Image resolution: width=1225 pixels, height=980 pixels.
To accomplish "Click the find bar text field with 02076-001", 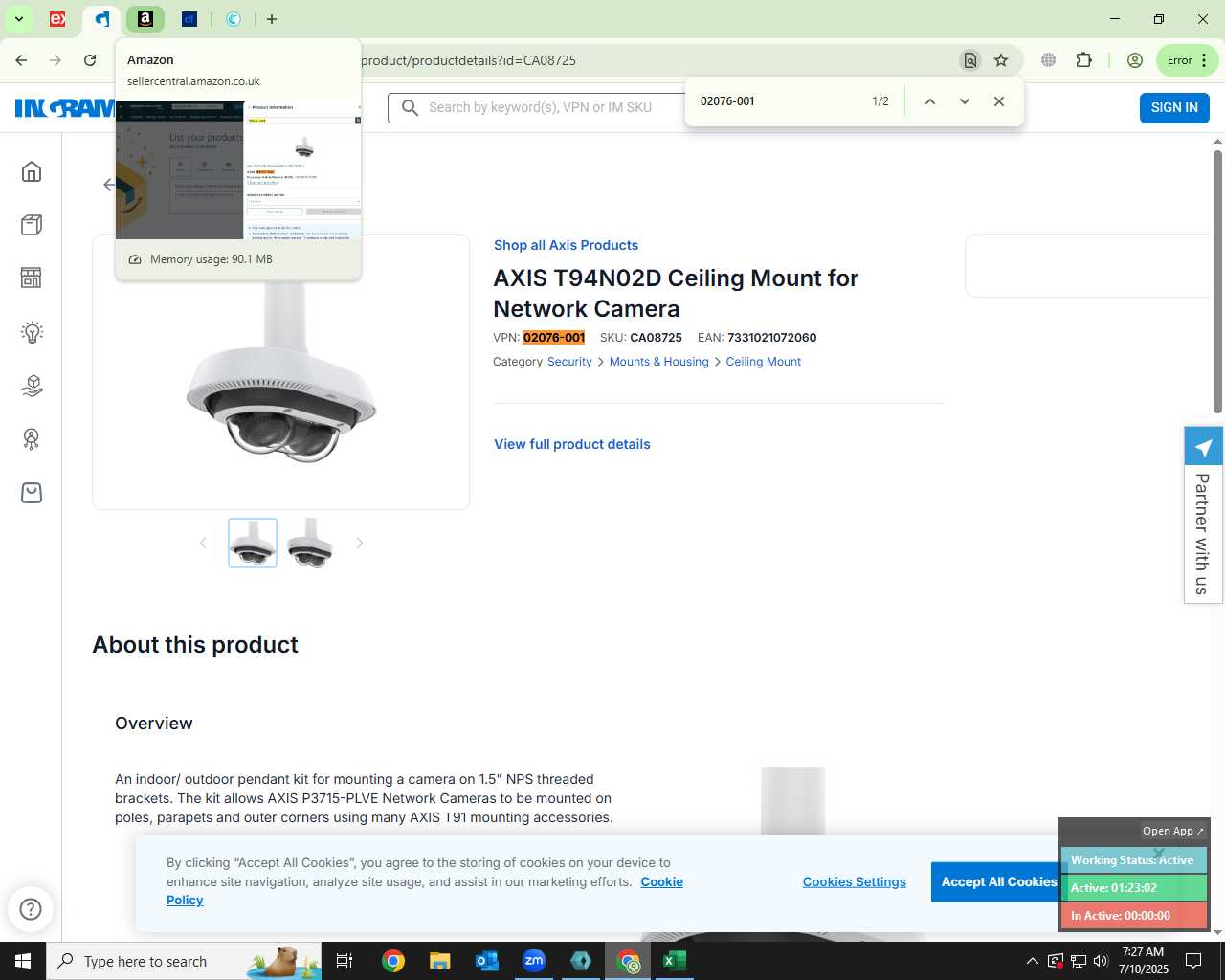I will 780,101.
